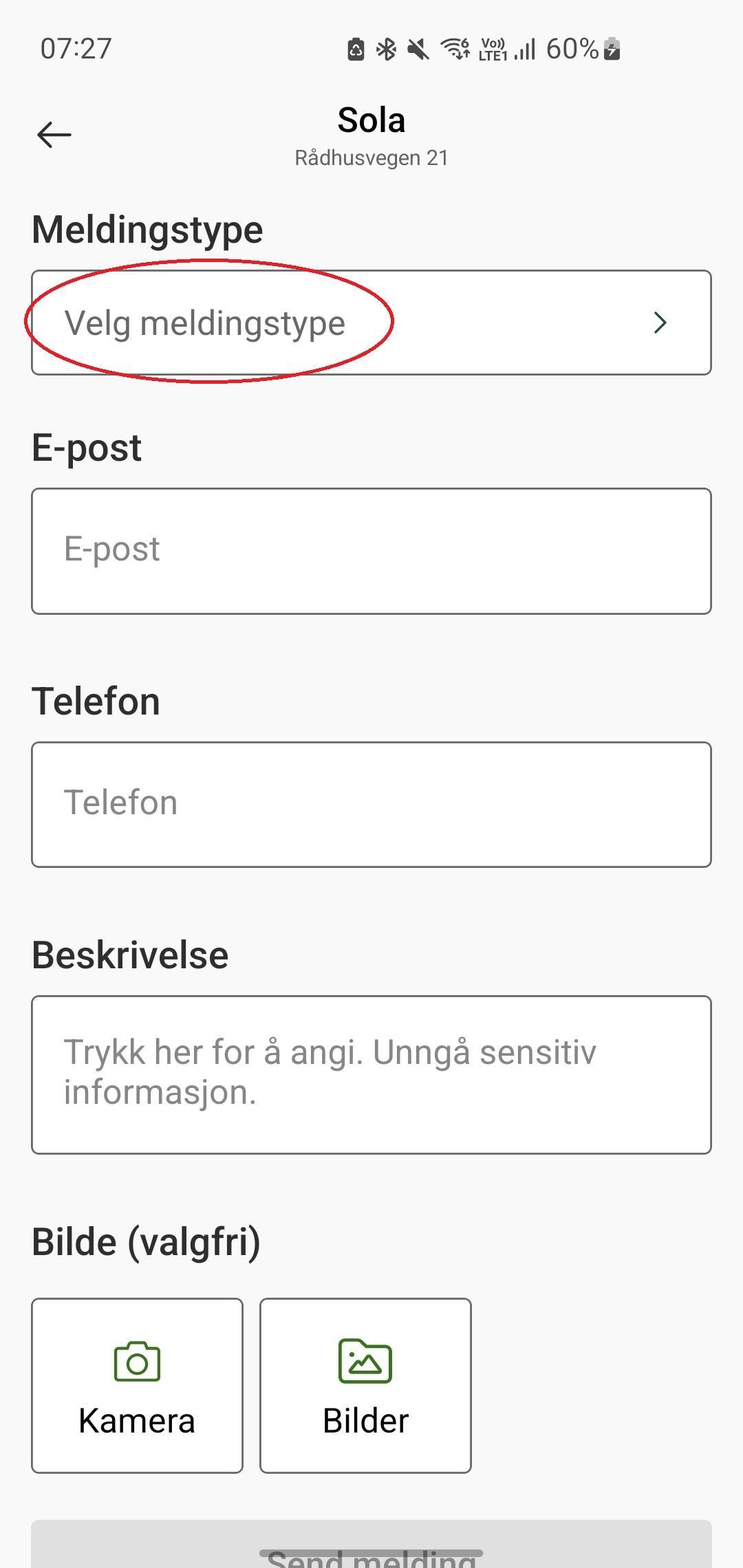Viewport: 743px width, 1568px height.
Task: Focus the E-post input field
Action: coord(371,551)
